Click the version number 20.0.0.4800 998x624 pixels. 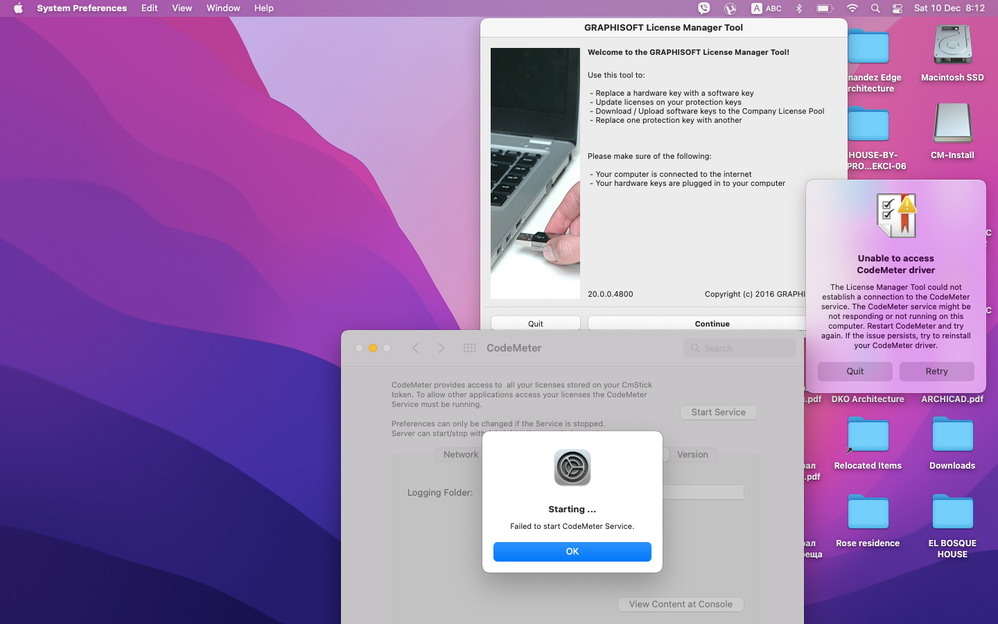pyautogui.click(x=610, y=294)
